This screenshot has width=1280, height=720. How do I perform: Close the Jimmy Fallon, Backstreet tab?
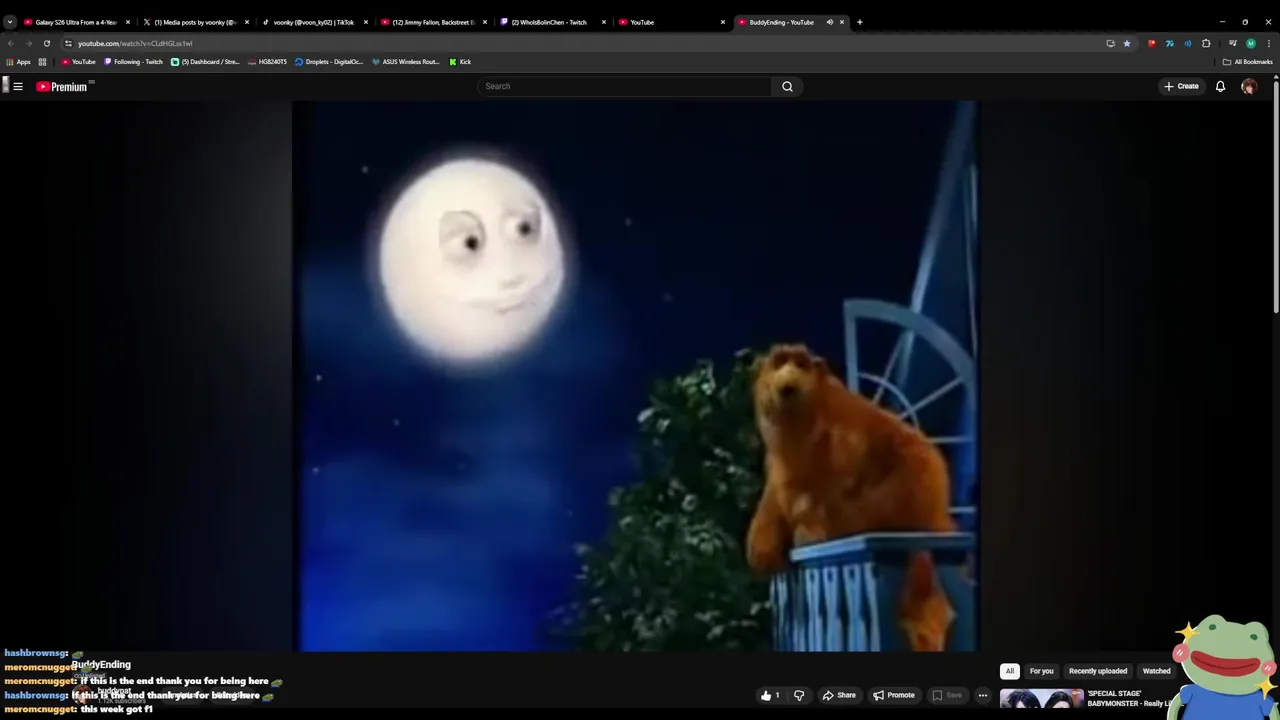click(484, 22)
